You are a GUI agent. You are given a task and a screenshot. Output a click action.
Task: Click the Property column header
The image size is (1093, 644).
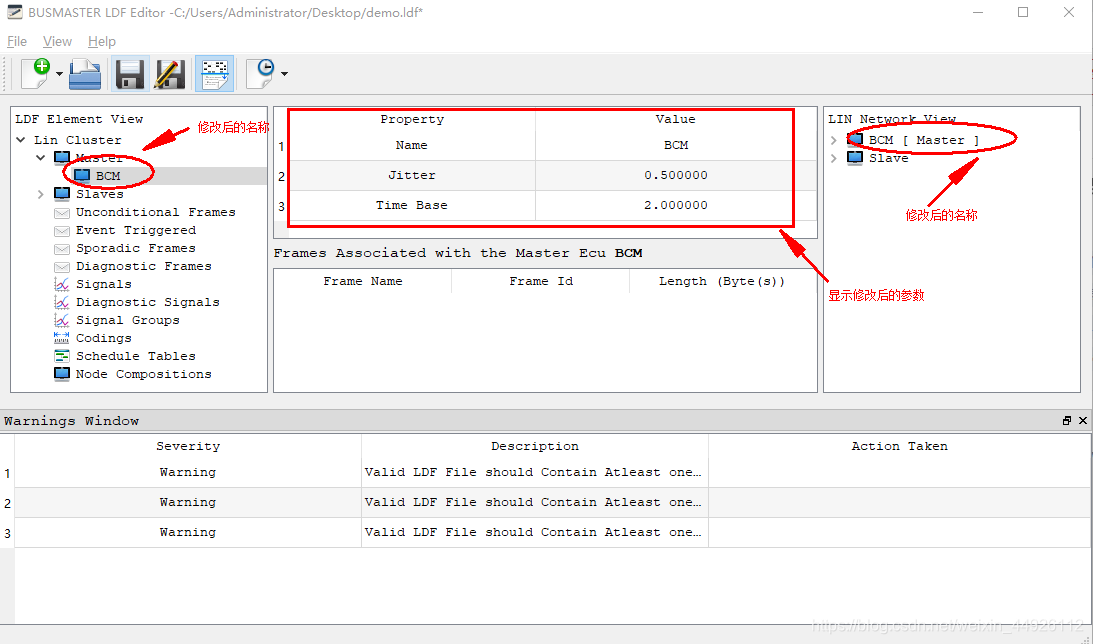[x=412, y=119]
